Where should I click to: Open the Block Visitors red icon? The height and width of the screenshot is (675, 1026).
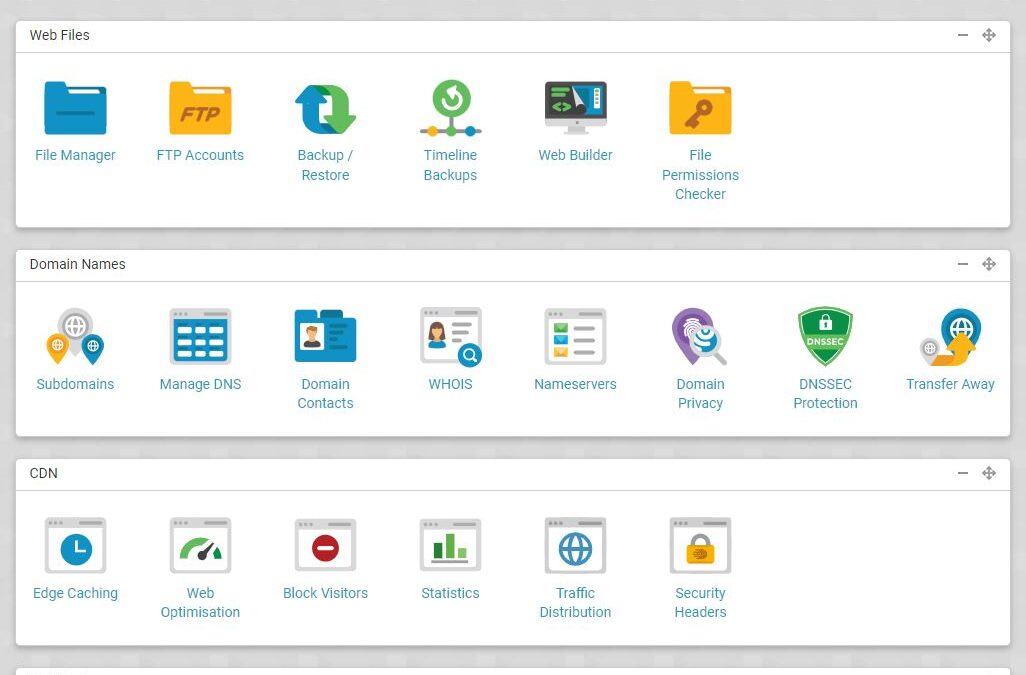point(325,545)
